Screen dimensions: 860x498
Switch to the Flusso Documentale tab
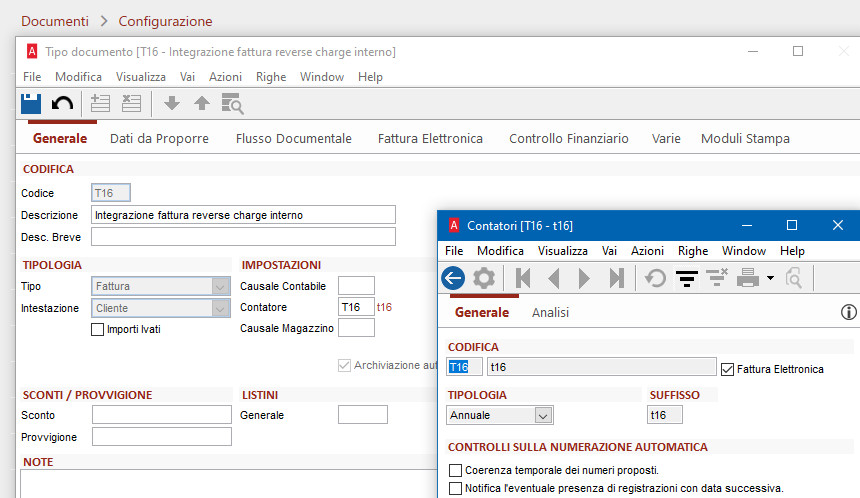(x=293, y=139)
